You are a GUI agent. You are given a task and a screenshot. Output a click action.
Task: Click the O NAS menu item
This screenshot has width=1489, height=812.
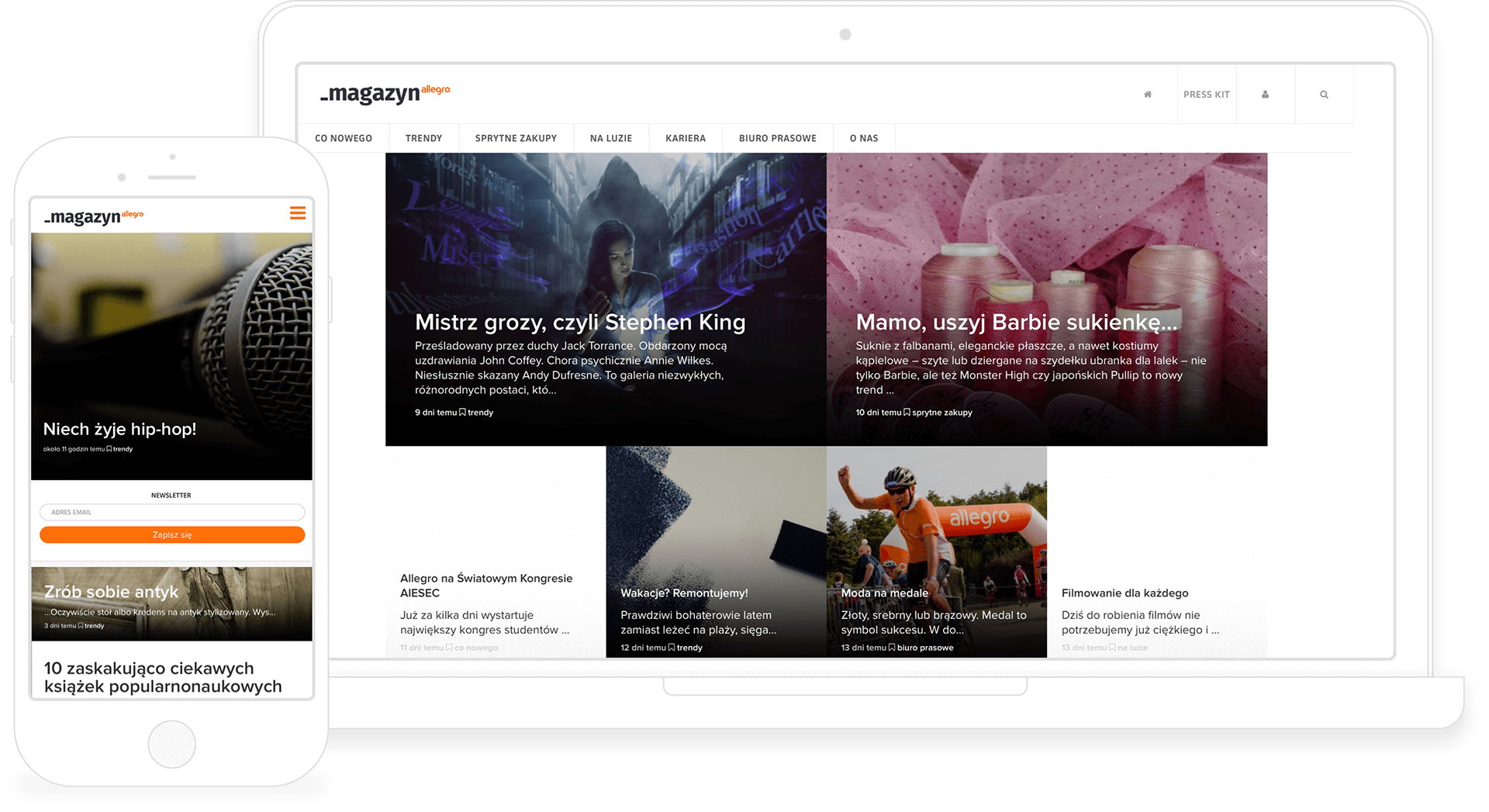tap(864, 138)
